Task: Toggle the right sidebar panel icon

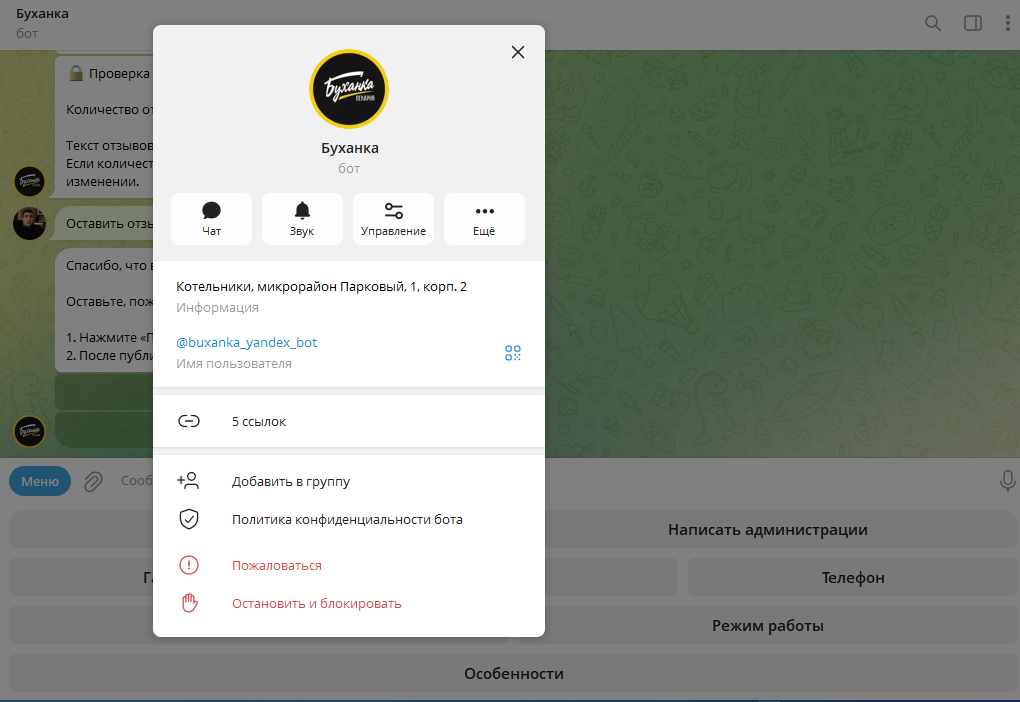Action: point(973,23)
